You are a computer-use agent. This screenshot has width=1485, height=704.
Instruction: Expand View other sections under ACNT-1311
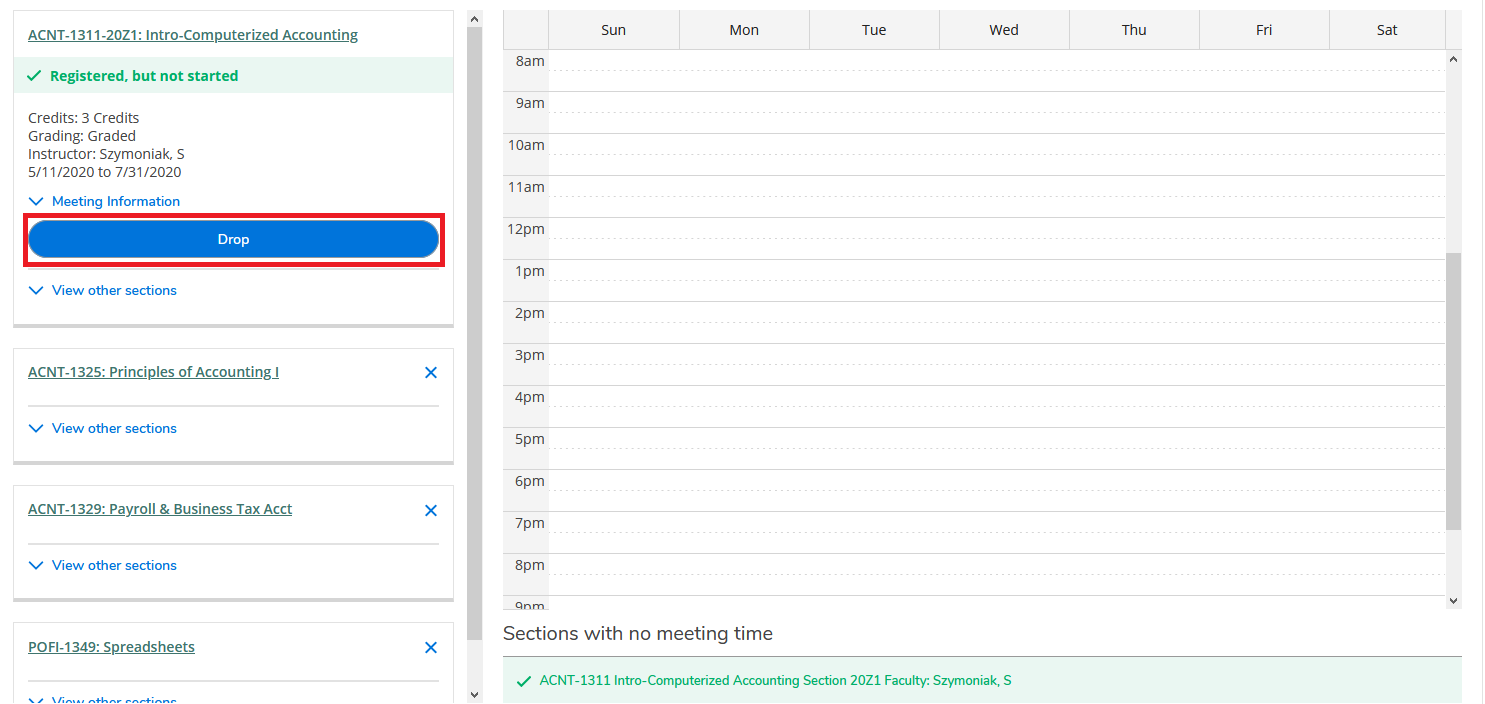(103, 290)
